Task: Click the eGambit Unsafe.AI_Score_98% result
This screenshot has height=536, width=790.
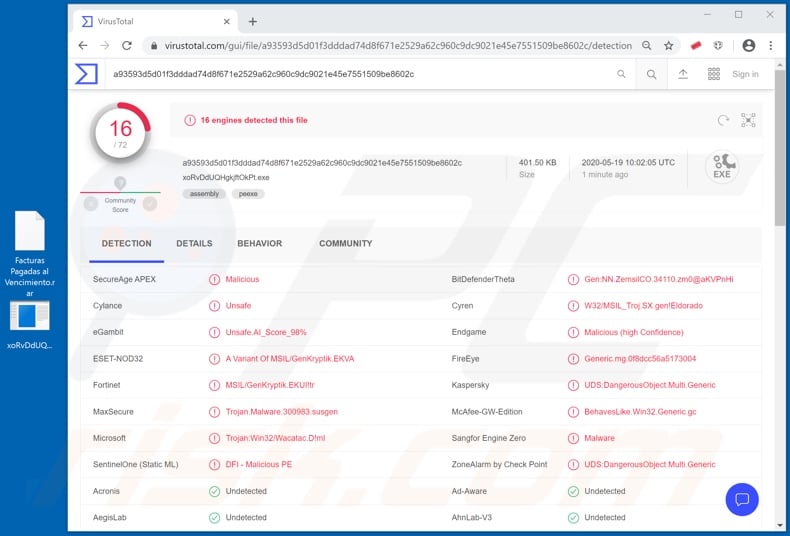Action: (266, 332)
